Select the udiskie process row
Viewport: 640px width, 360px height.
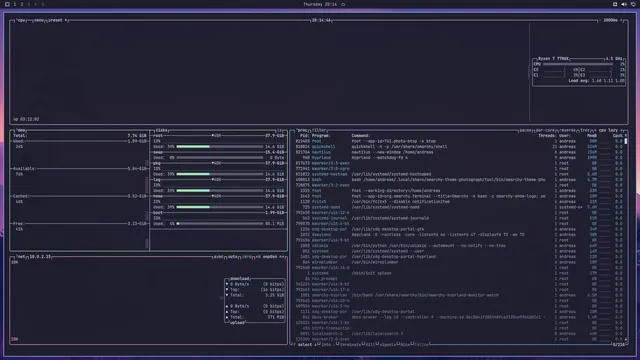coord(459,246)
